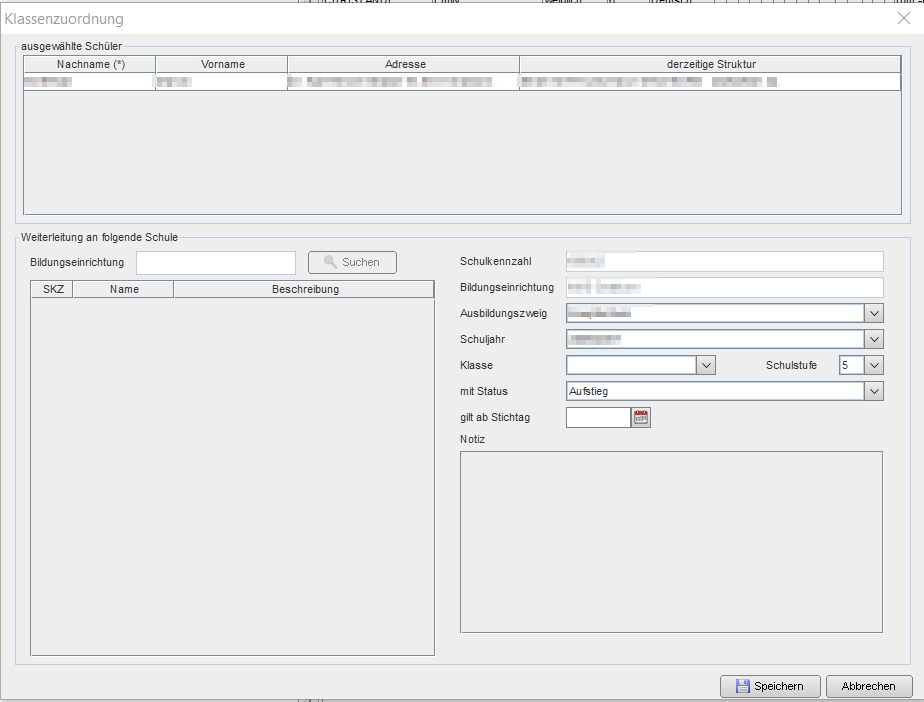The image size is (924, 702).
Task: Expand the Ausbildungszweig dropdown
Action: coord(874,313)
